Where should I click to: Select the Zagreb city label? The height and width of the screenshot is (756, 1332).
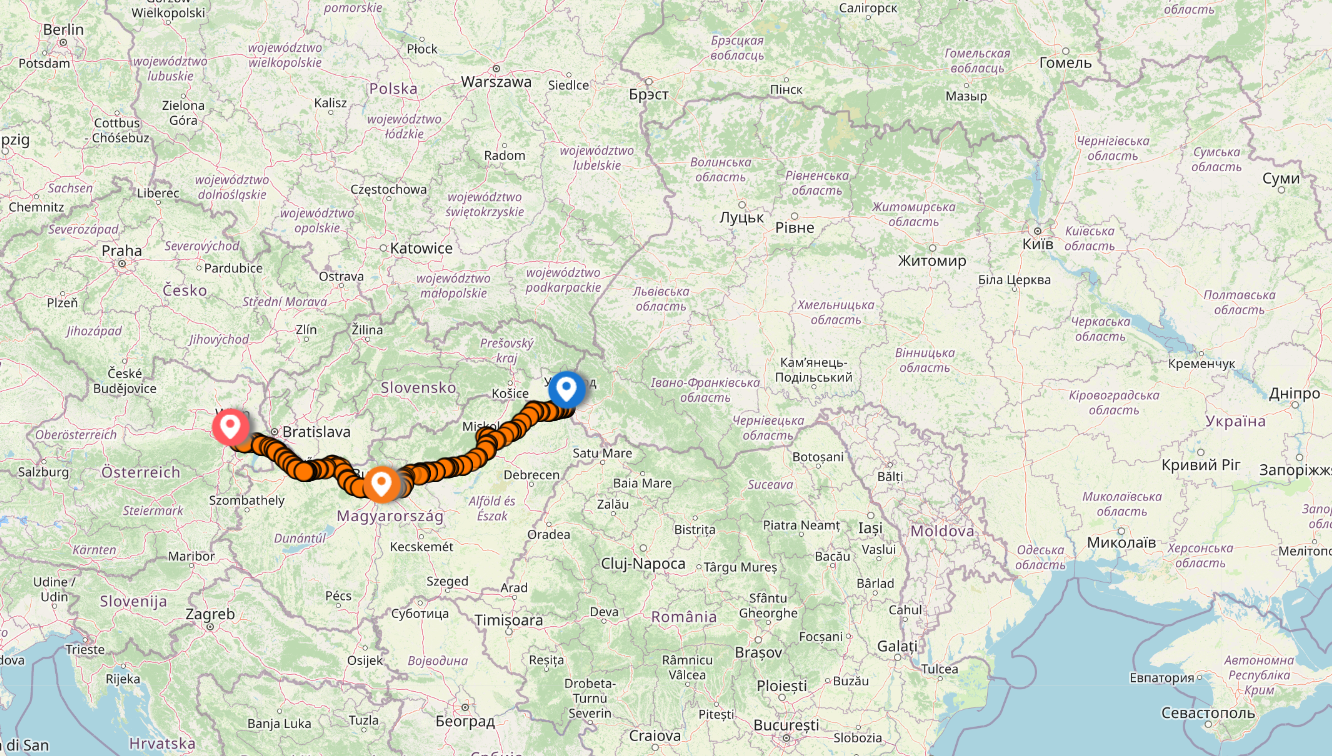tap(210, 614)
